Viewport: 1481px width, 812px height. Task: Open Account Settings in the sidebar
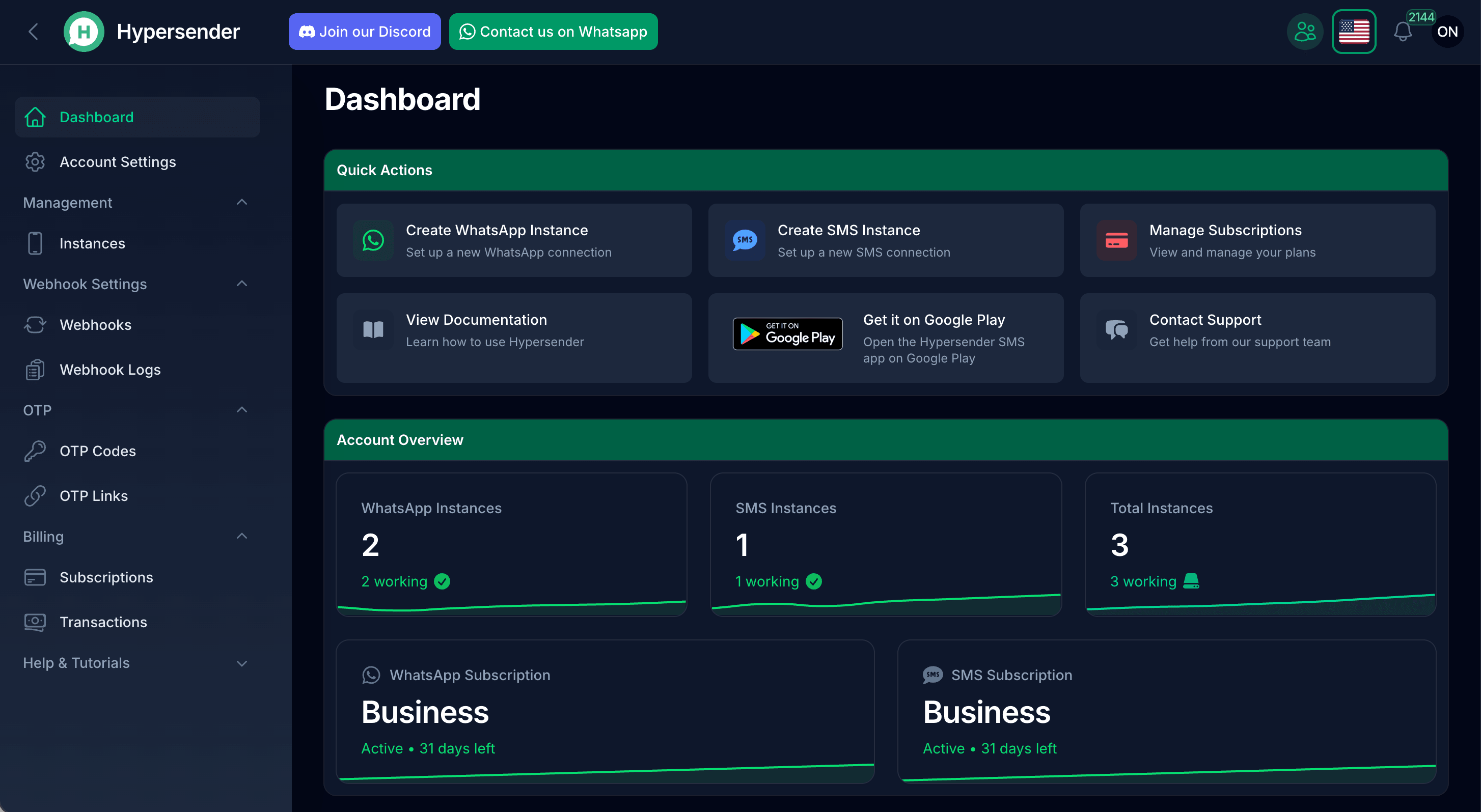(x=138, y=162)
